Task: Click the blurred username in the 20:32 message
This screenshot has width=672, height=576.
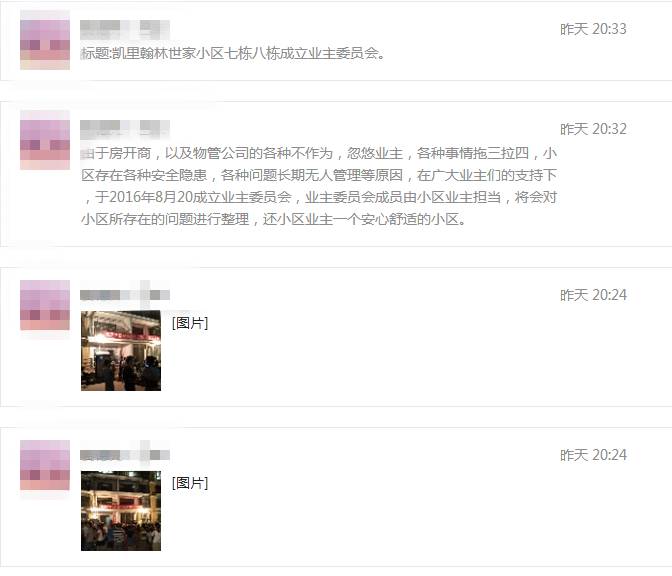Action: (x=125, y=129)
